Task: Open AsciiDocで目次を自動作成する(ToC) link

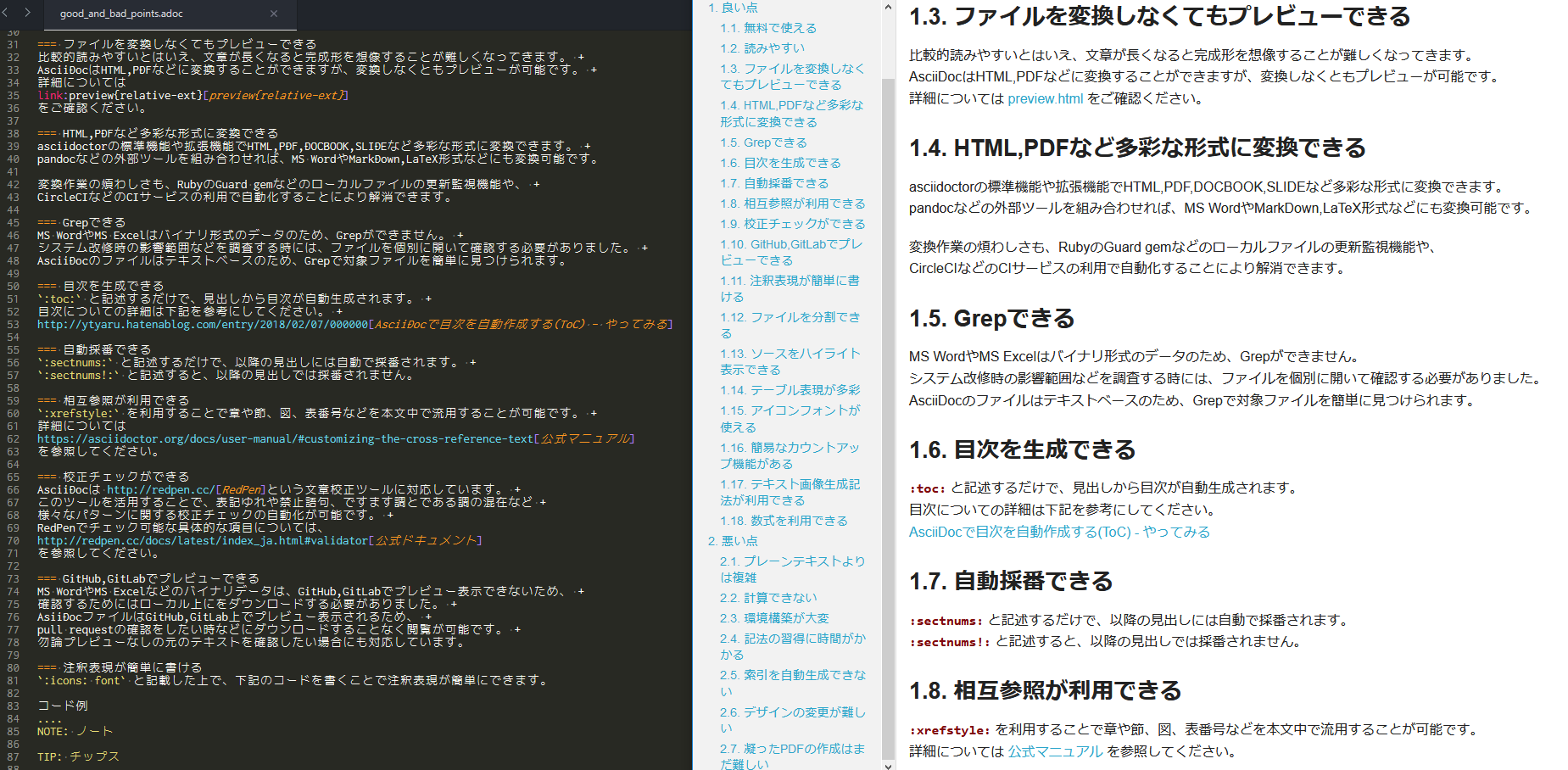Action: tap(1059, 532)
